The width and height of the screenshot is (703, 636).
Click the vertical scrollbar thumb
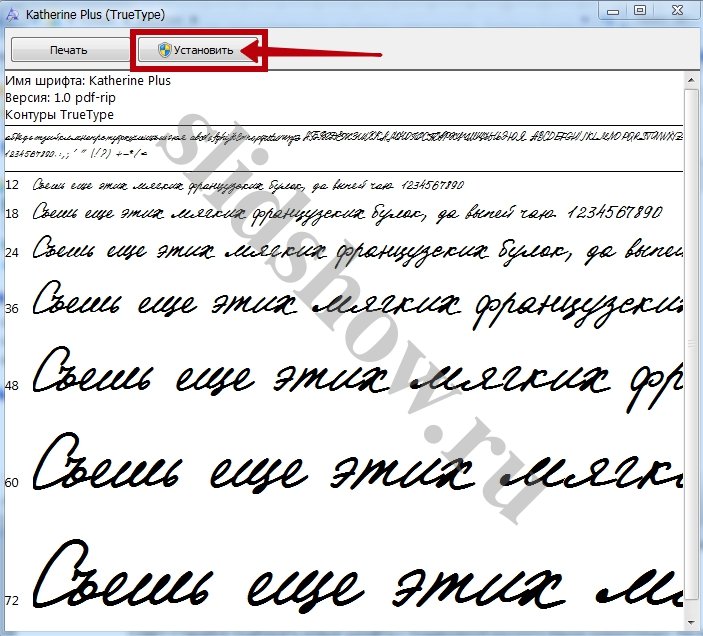click(x=692, y=340)
